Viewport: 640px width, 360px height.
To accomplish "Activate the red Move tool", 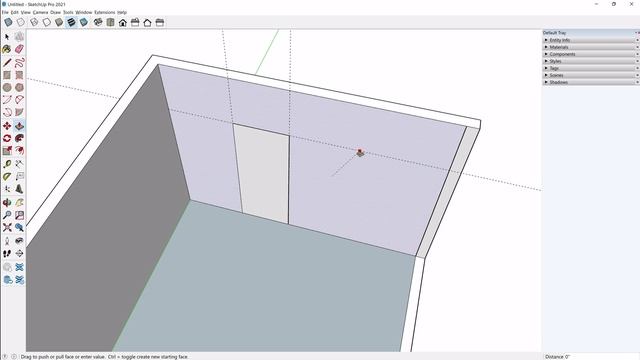I will pyautogui.click(x=7, y=126).
